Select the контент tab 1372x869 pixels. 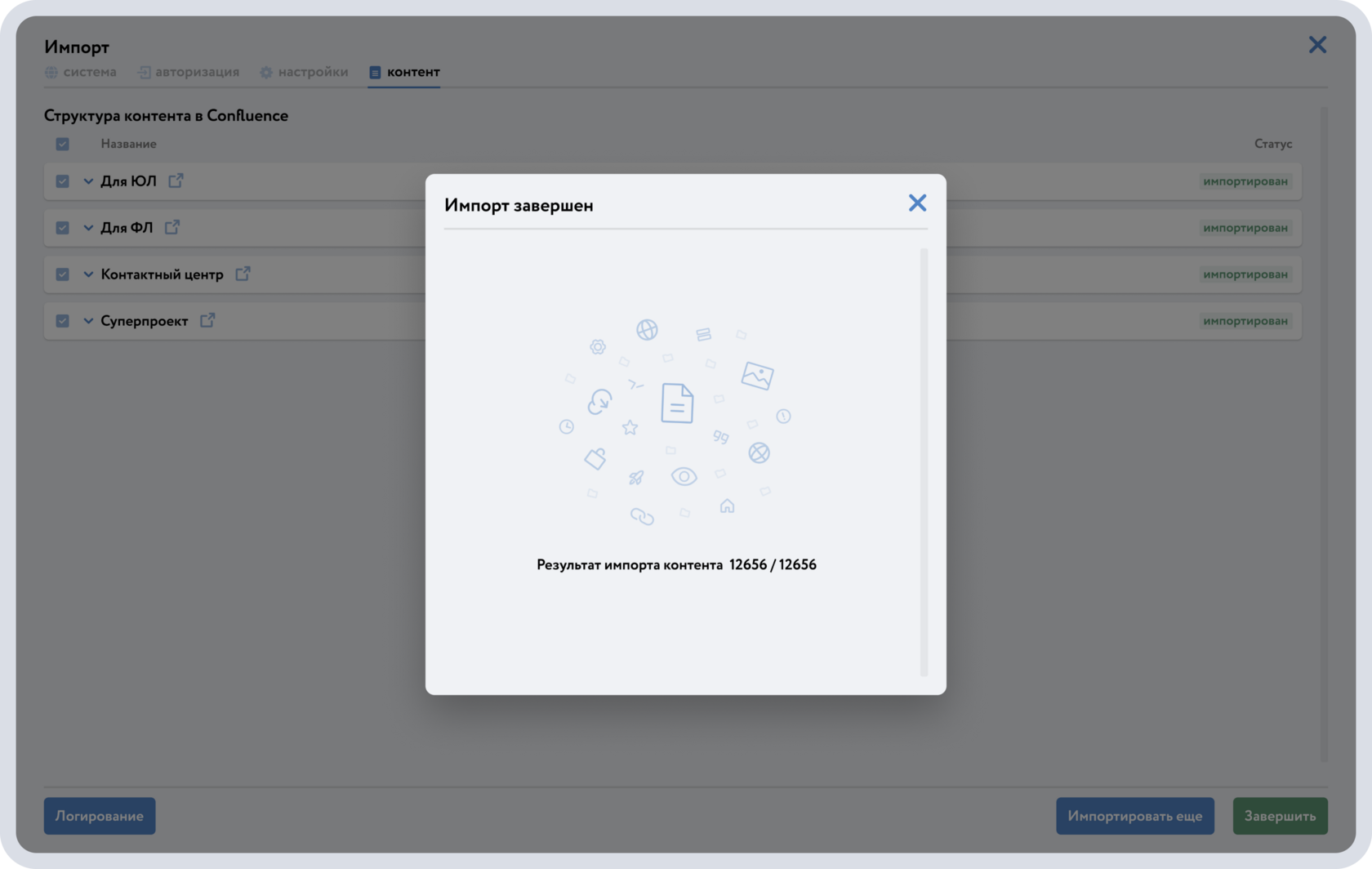pyautogui.click(x=404, y=72)
